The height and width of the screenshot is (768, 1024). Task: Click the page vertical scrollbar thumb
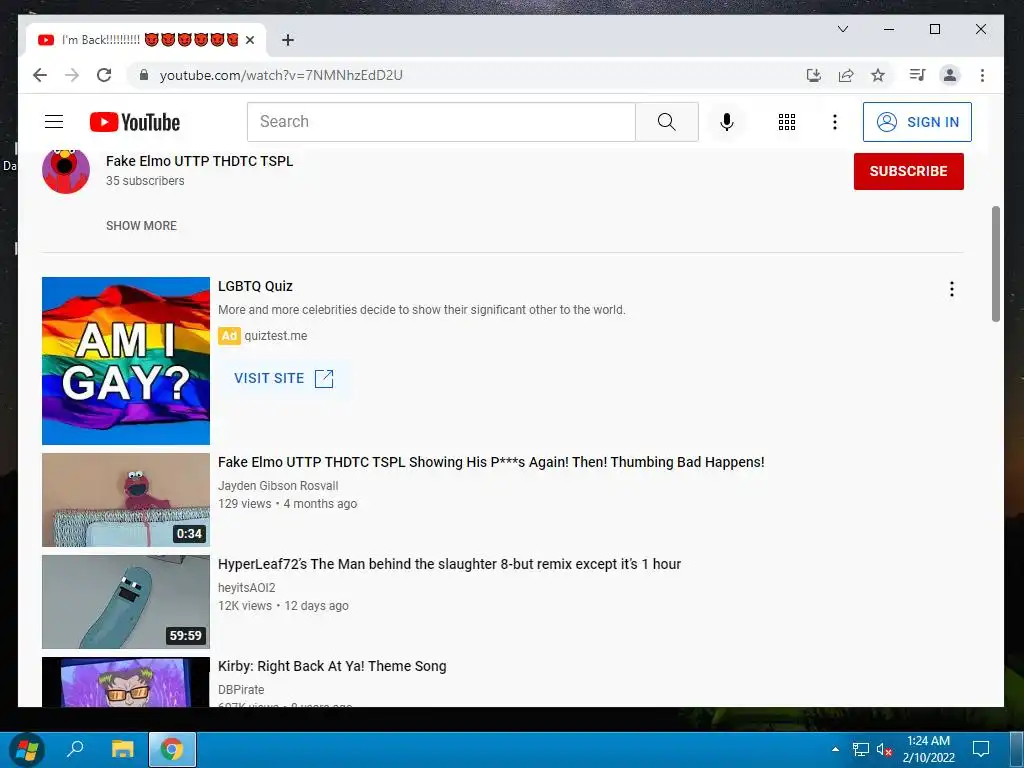(996, 264)
